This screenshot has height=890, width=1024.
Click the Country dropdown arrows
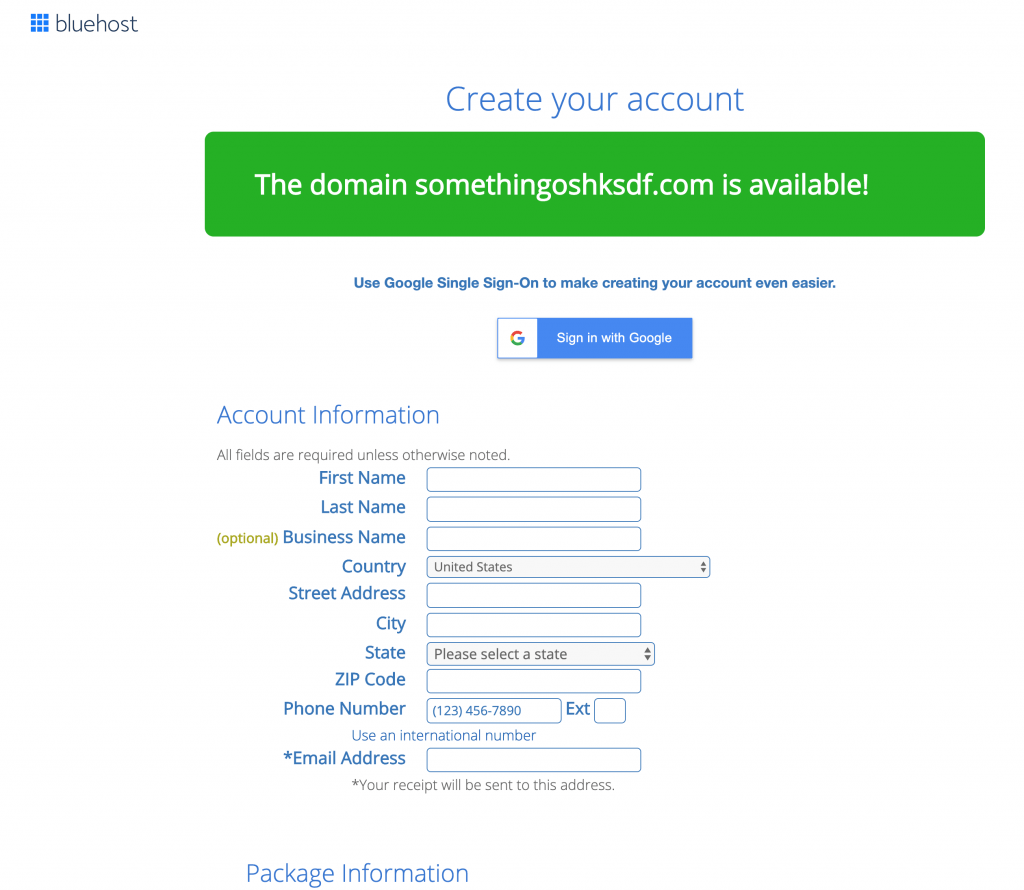(x=703, y=567)
